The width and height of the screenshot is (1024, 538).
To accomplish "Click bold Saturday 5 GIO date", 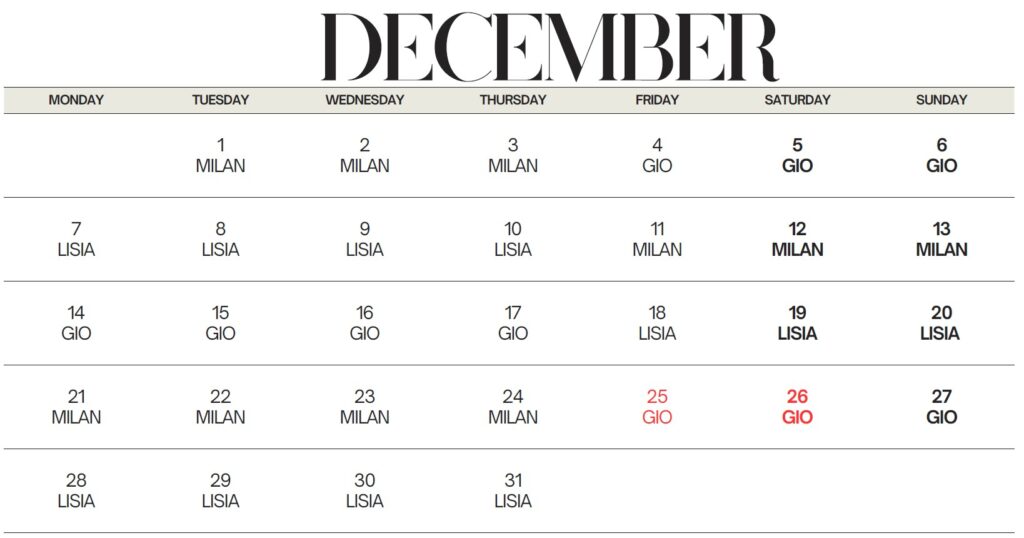I will 797,156.
